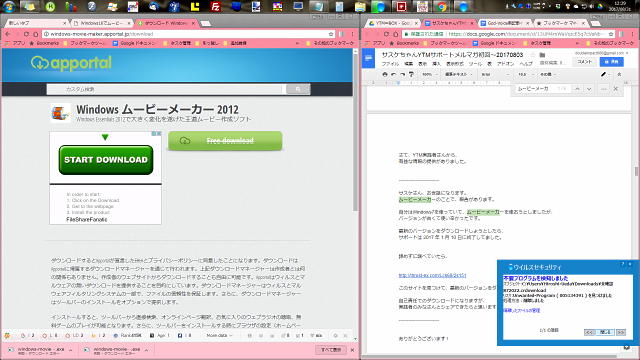The width and height of the screenshot is (640, 360).
Task: Open the File menu in Google Docs
Action: click(x=390, y=64)
